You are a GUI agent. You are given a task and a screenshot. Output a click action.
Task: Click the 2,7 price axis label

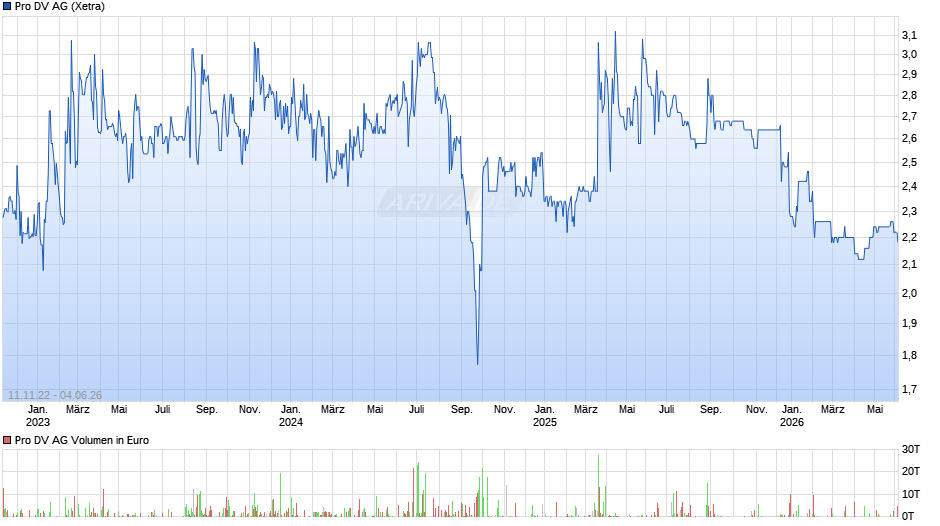(909, 116)
